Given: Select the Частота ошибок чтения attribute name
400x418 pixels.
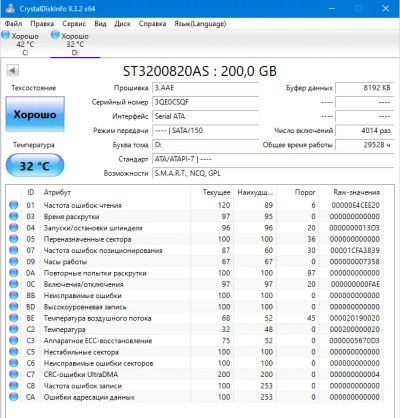Looking at the screenshot, I should pyautogui.click(x=83, y=205).
